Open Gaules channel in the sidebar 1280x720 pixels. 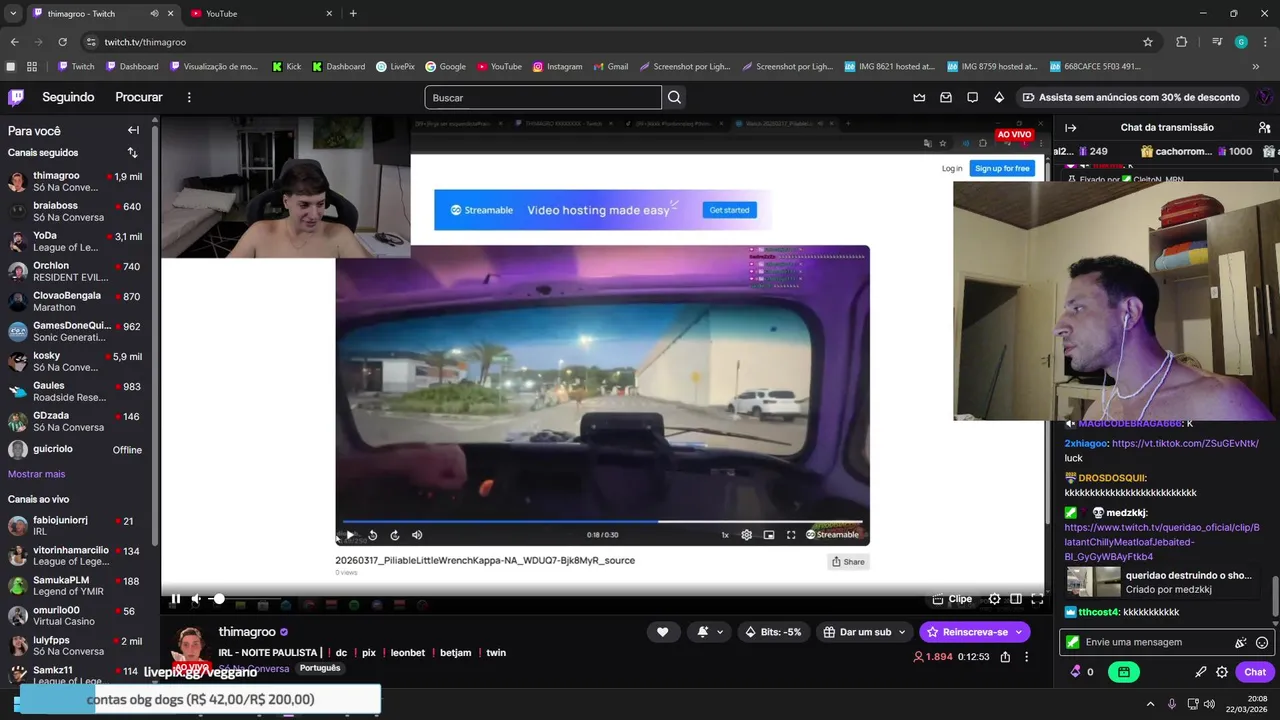[x=77, y=391]
